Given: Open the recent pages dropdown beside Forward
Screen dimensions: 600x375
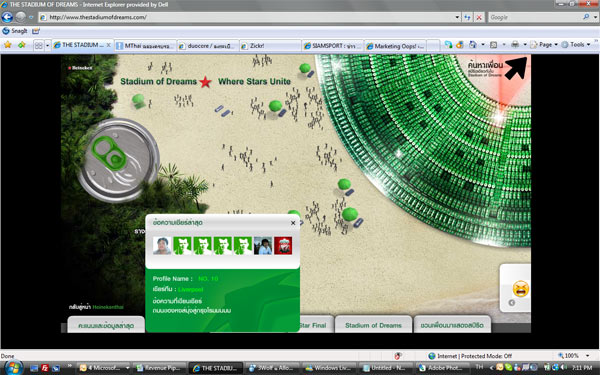Looking at the screenshot, I should (31, 17).
